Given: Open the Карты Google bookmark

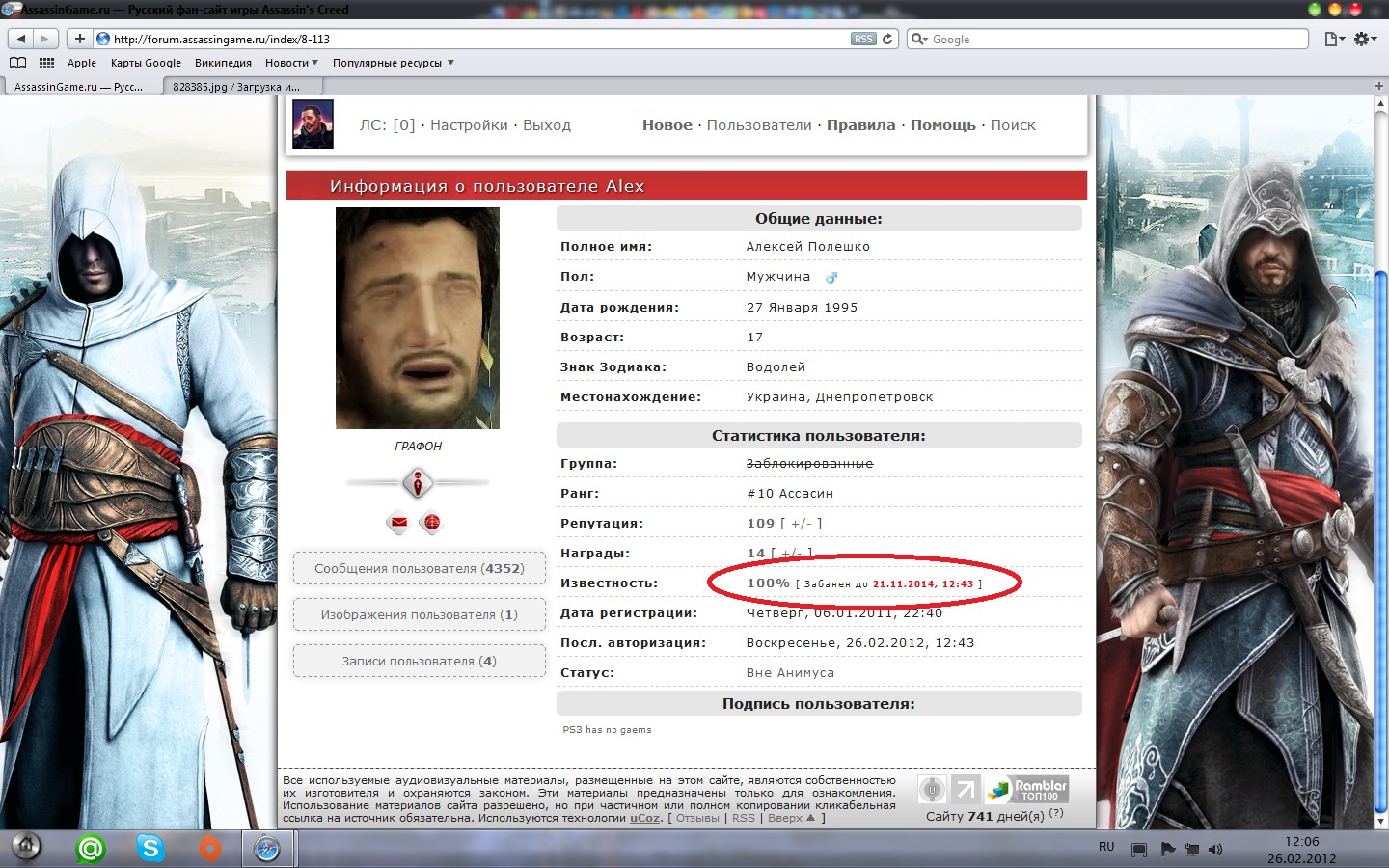Looking at the screenshot, I should point(146,63).
